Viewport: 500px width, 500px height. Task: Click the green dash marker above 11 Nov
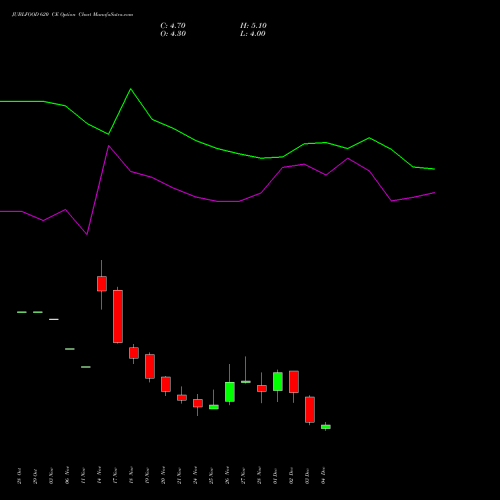(x=86, y=367)
